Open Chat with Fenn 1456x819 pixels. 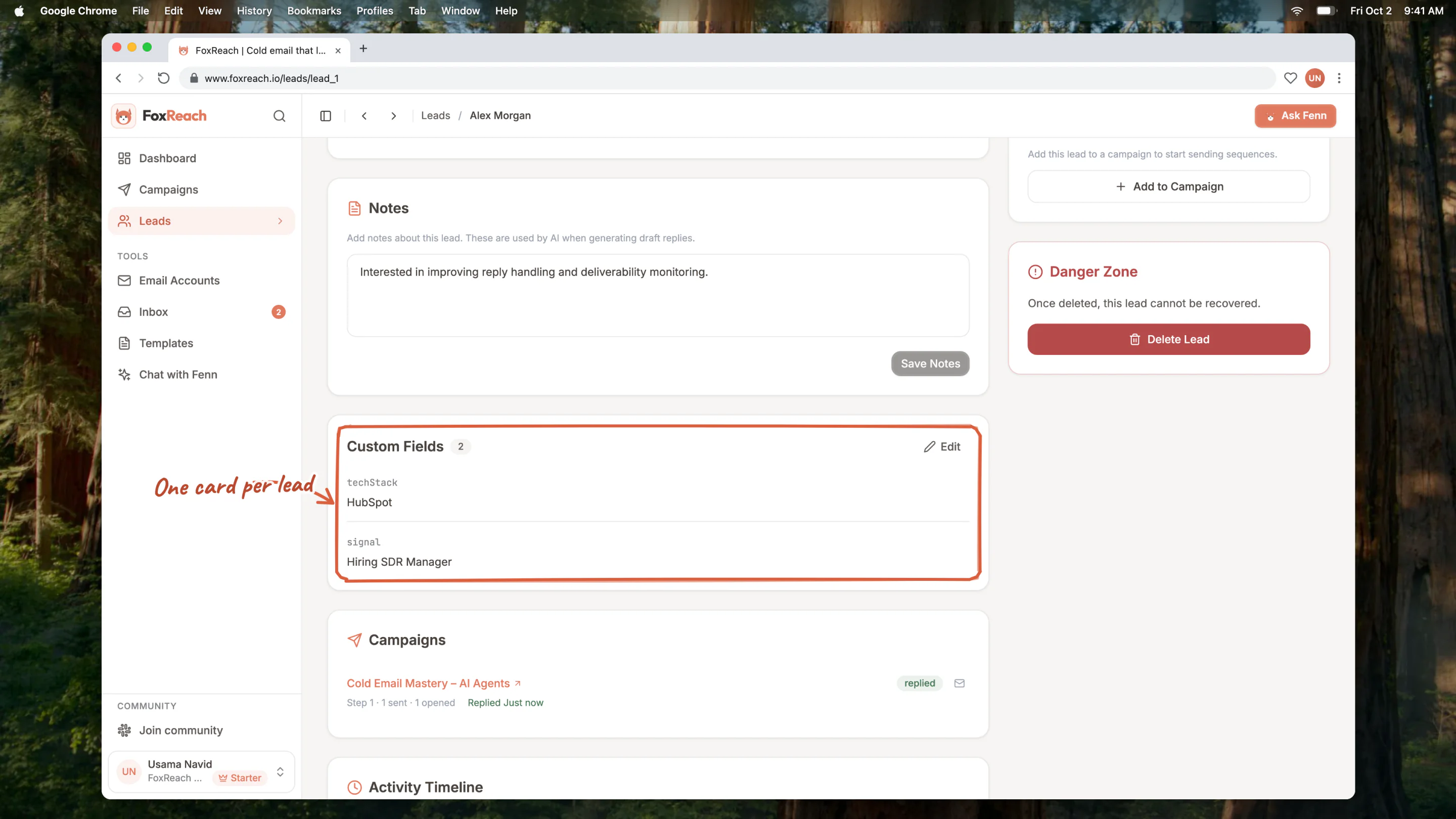(201, 374)
